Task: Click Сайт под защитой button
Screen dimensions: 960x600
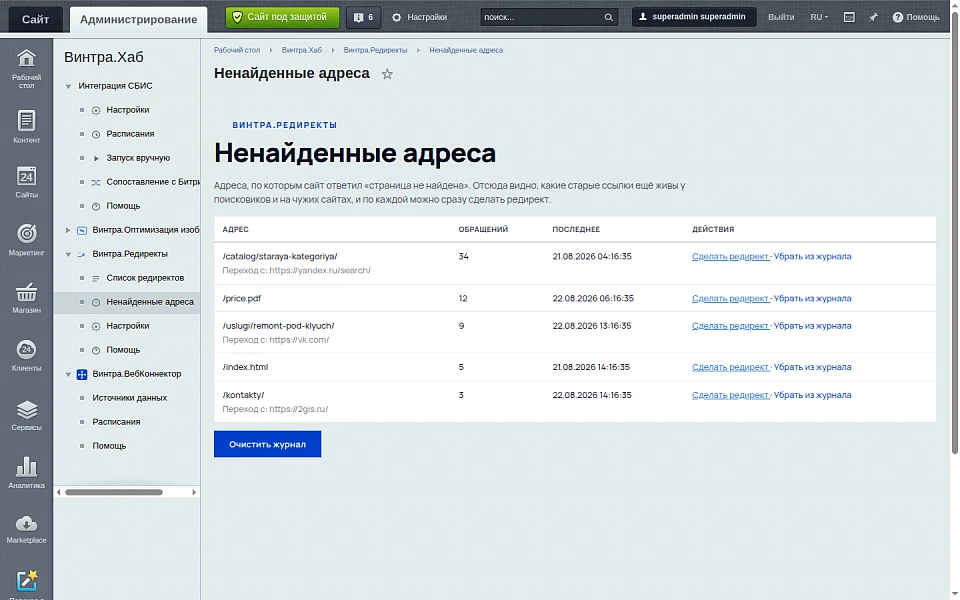Action: click(282, 17)
